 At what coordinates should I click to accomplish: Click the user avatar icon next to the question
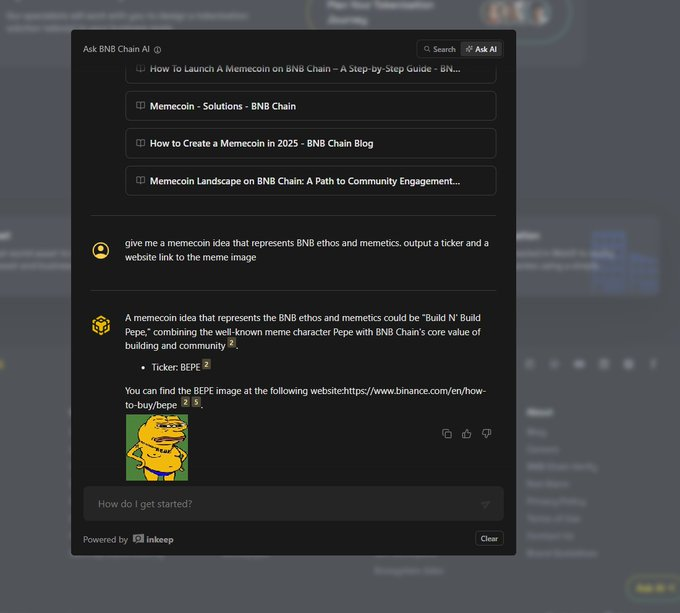101,251
